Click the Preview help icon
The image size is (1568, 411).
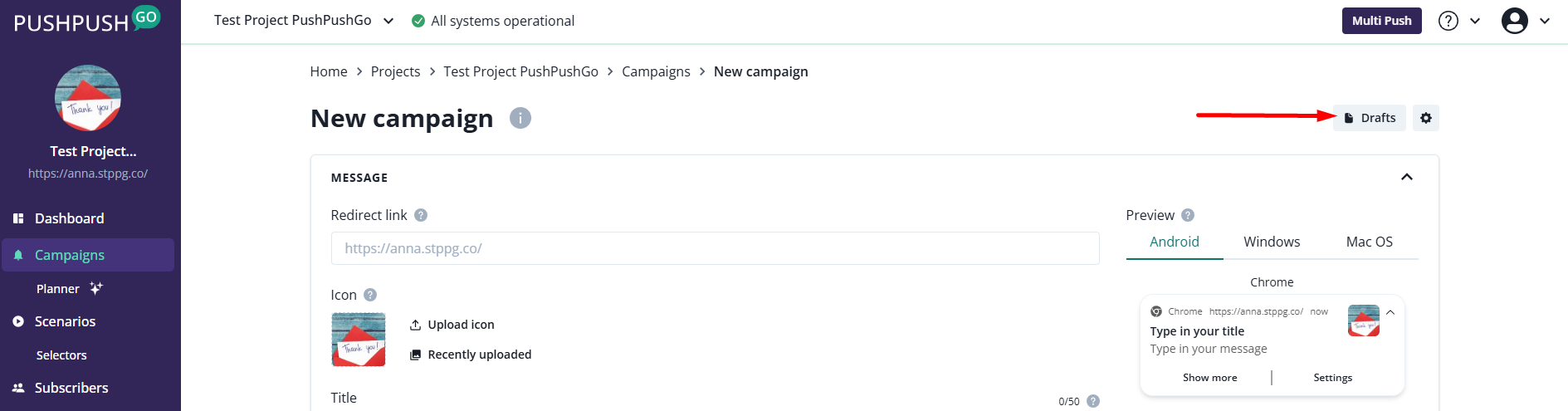pyautogui.click(x=1188, y=215)
